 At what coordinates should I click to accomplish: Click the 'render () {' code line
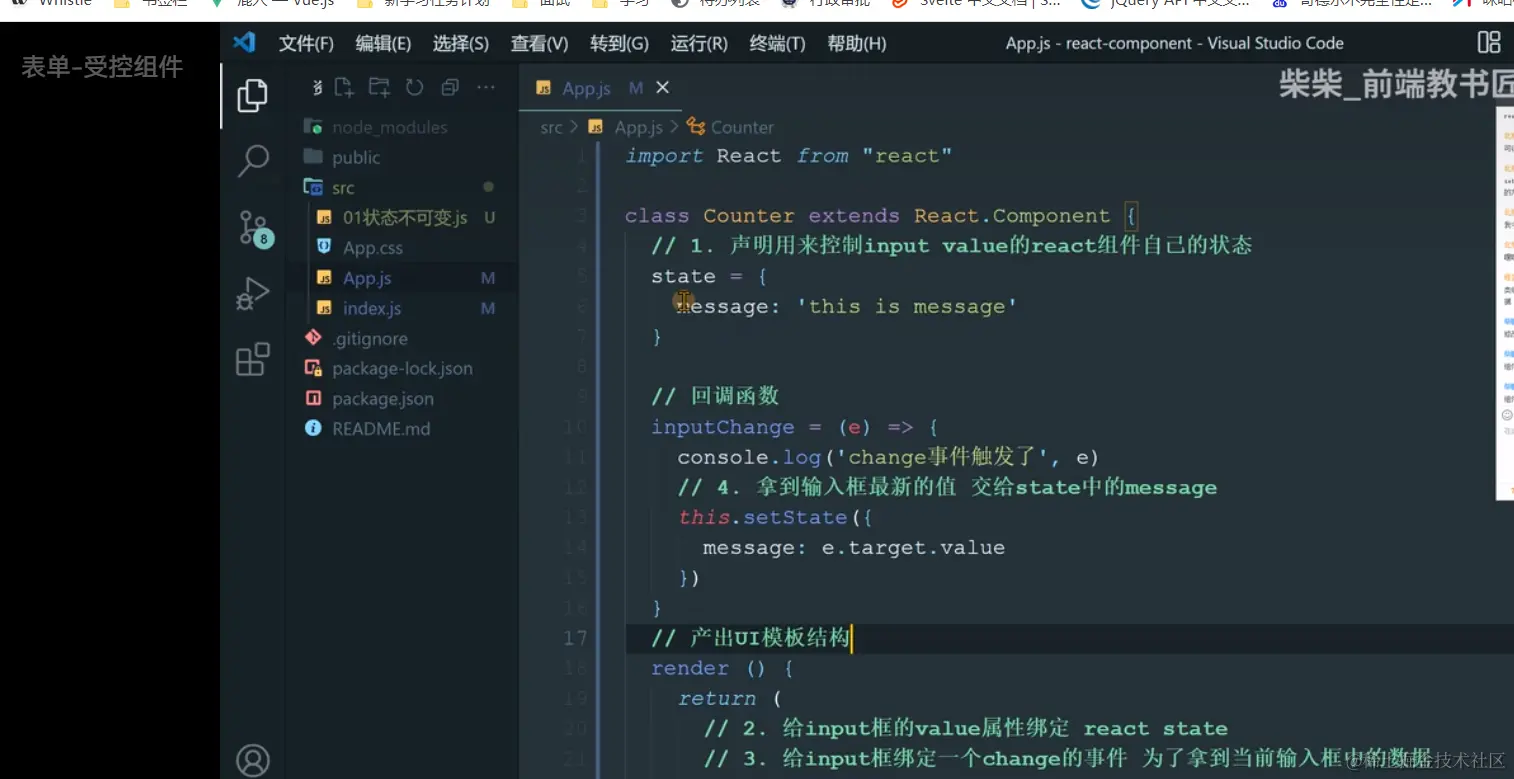pos(722,668)
